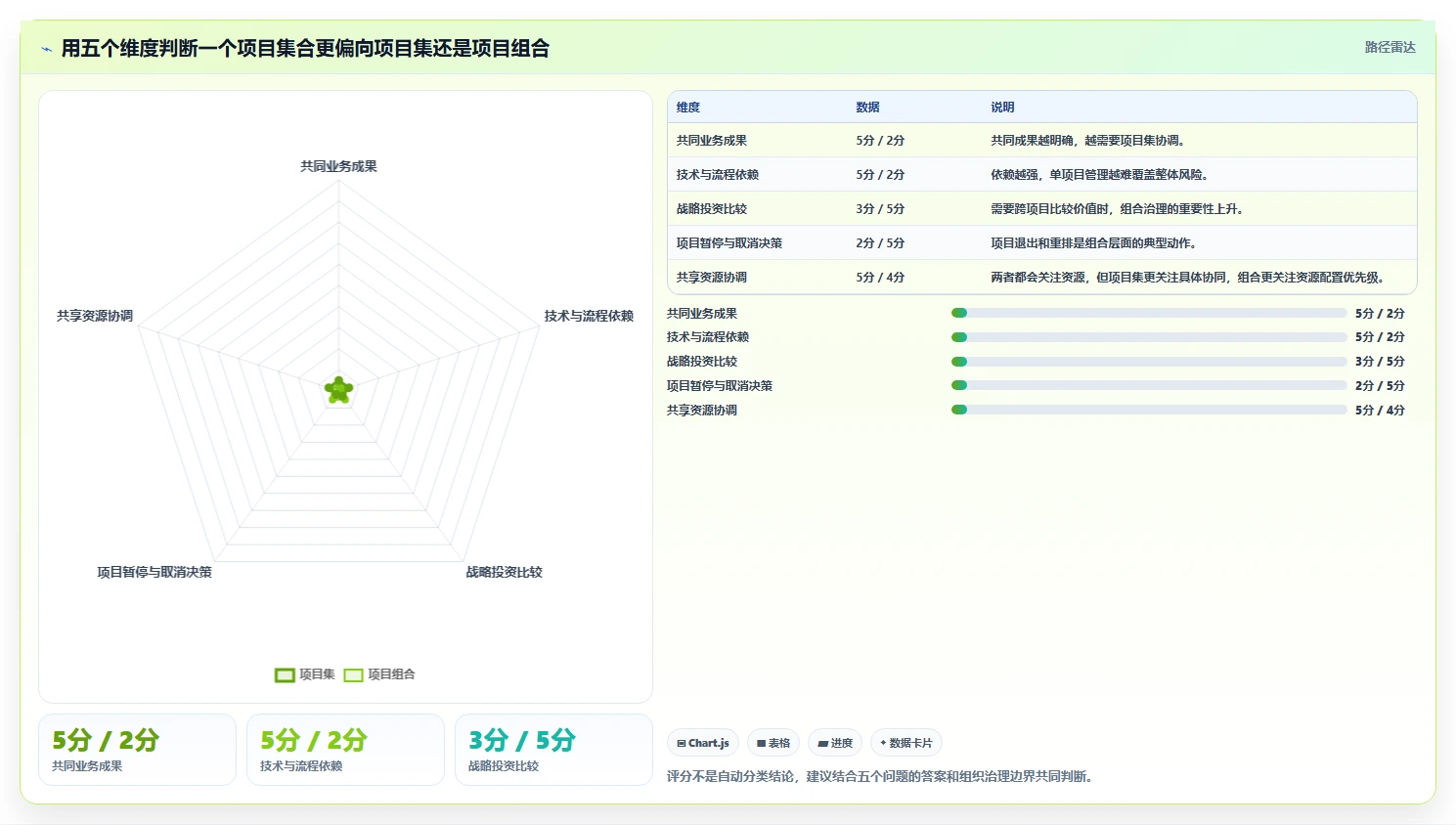The height and width of the screenshot is (825, 1456).
Task: Toggle the 项目集 legend item in radar chart
Action: pos(305,674)
